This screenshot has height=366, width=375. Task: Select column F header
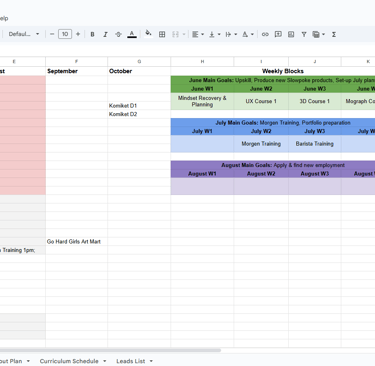(76, 61)
